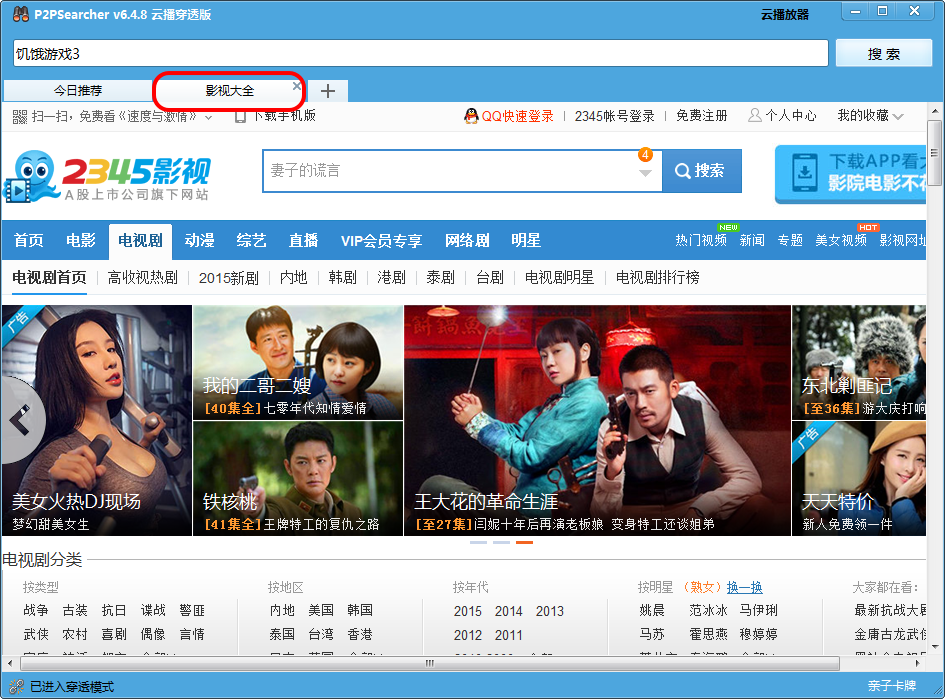
Task: Open the 网络剧 navigation menu
Action: click(x=467, y=240)
